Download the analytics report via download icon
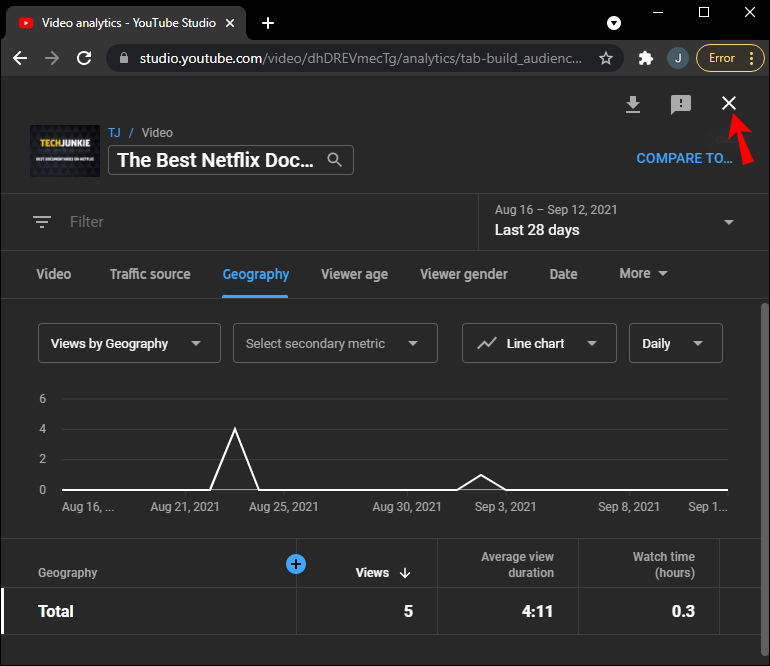 (x=632, y=105)
